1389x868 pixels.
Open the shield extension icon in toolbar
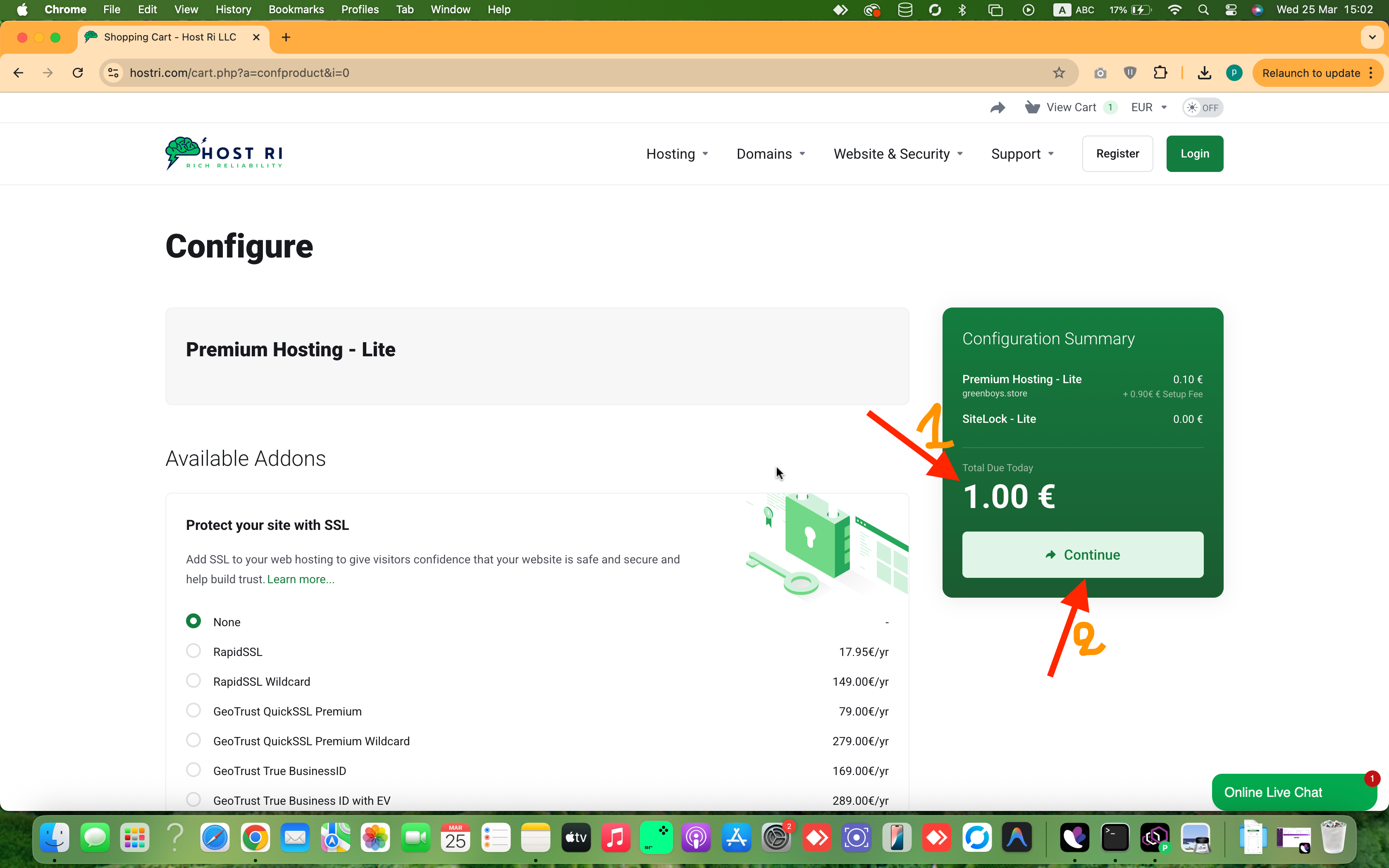point(1129,73)
